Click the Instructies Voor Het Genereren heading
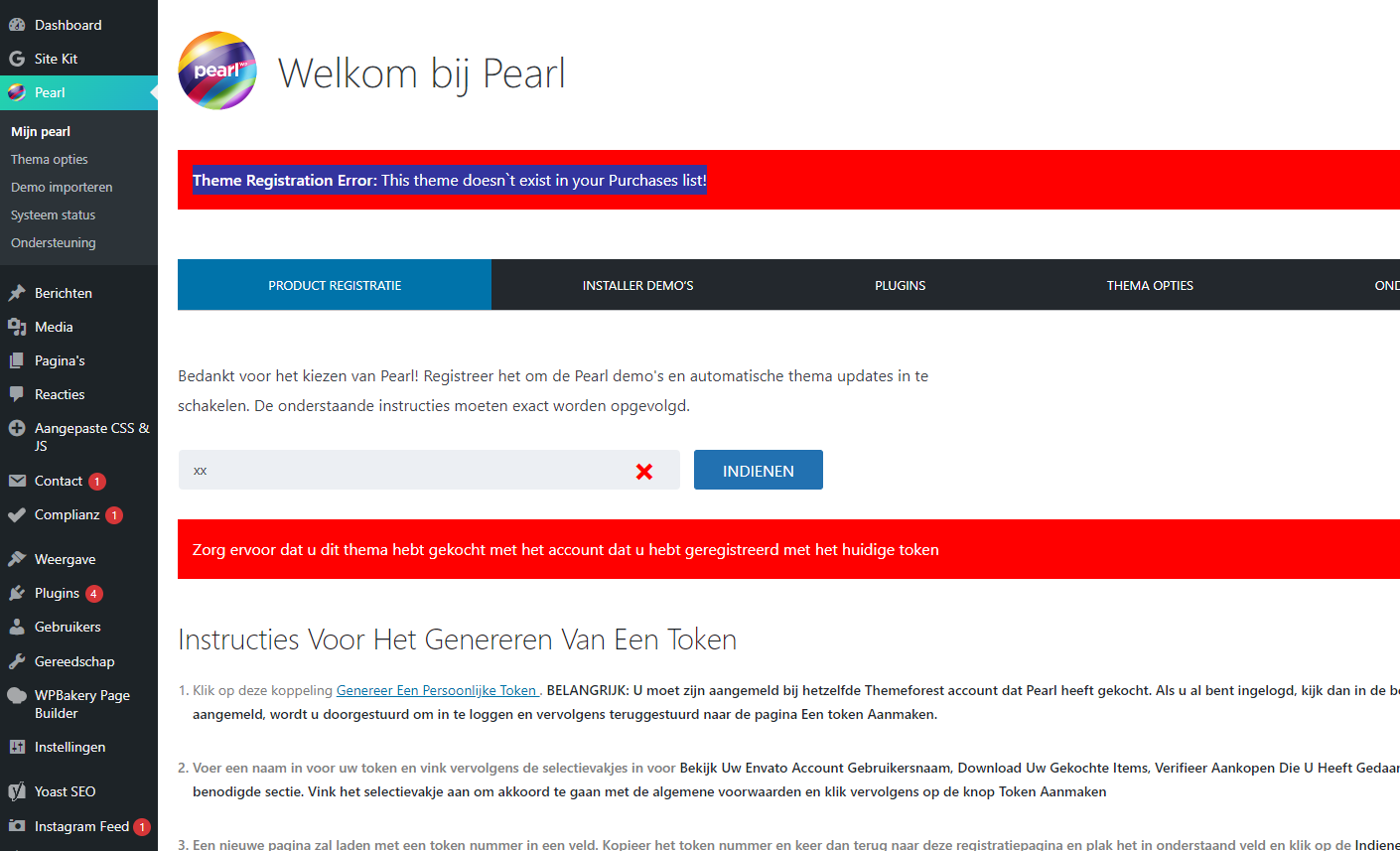 coord(457,639)
